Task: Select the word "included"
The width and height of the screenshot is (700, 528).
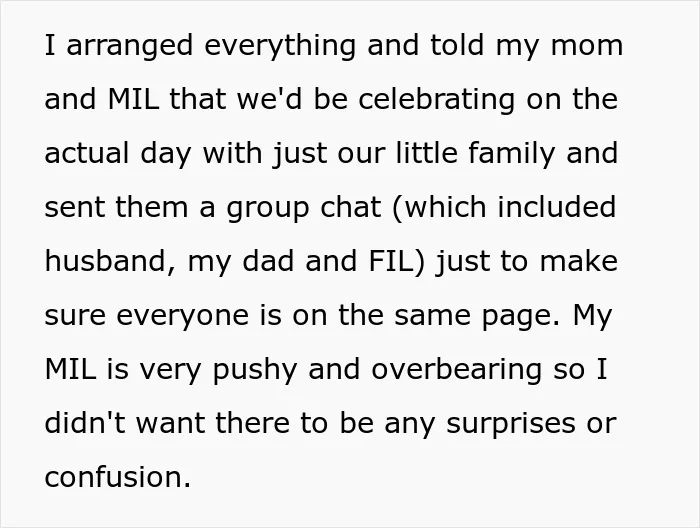Action: (x=557, y=207)
